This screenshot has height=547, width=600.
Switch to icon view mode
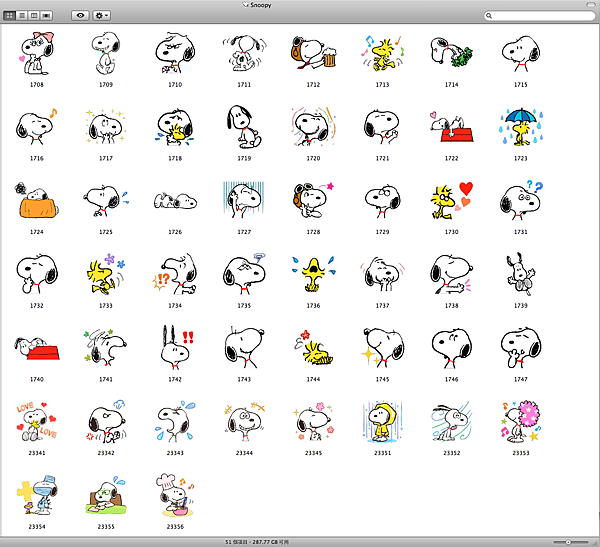coord(9,16)
